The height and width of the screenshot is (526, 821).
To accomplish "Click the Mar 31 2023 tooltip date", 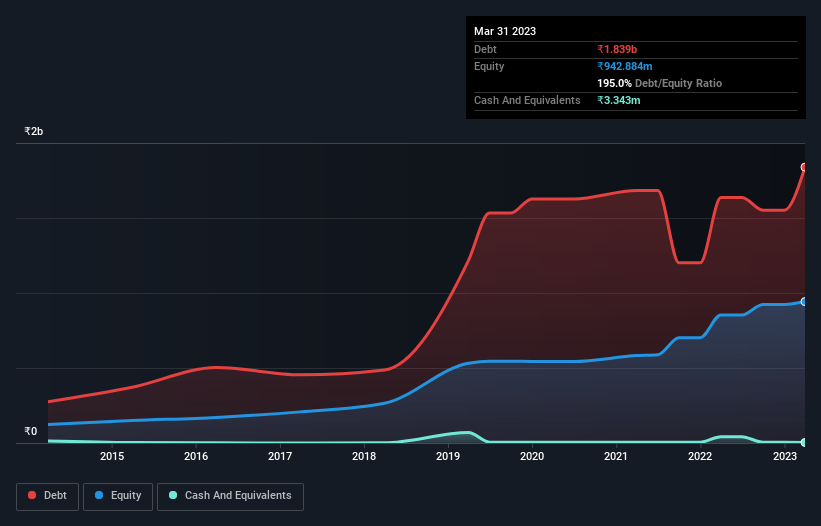I will pyautogui.click(x=505, y=31).
